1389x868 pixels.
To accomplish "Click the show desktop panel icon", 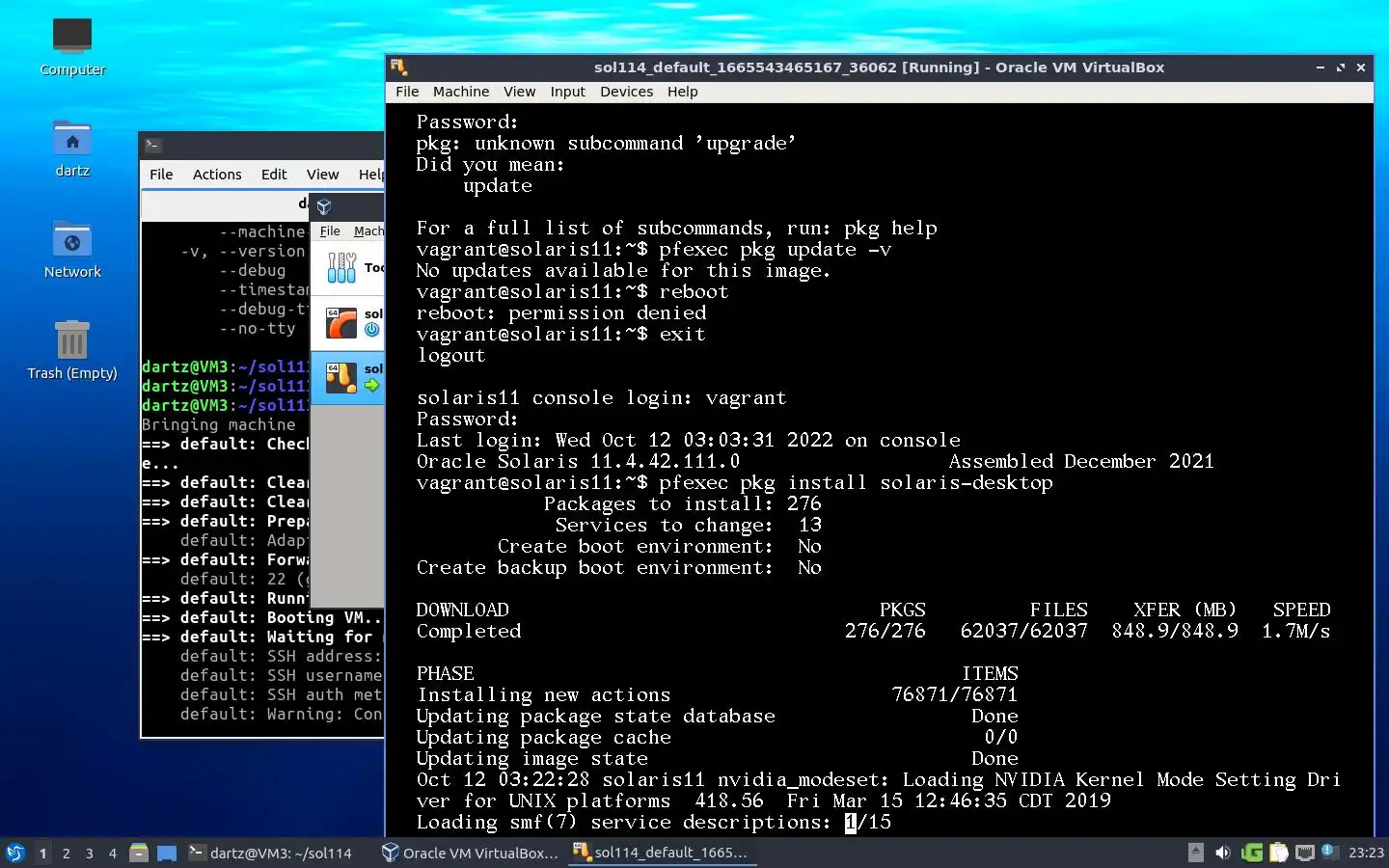I will pyautogui.click(x=167, y=853).
